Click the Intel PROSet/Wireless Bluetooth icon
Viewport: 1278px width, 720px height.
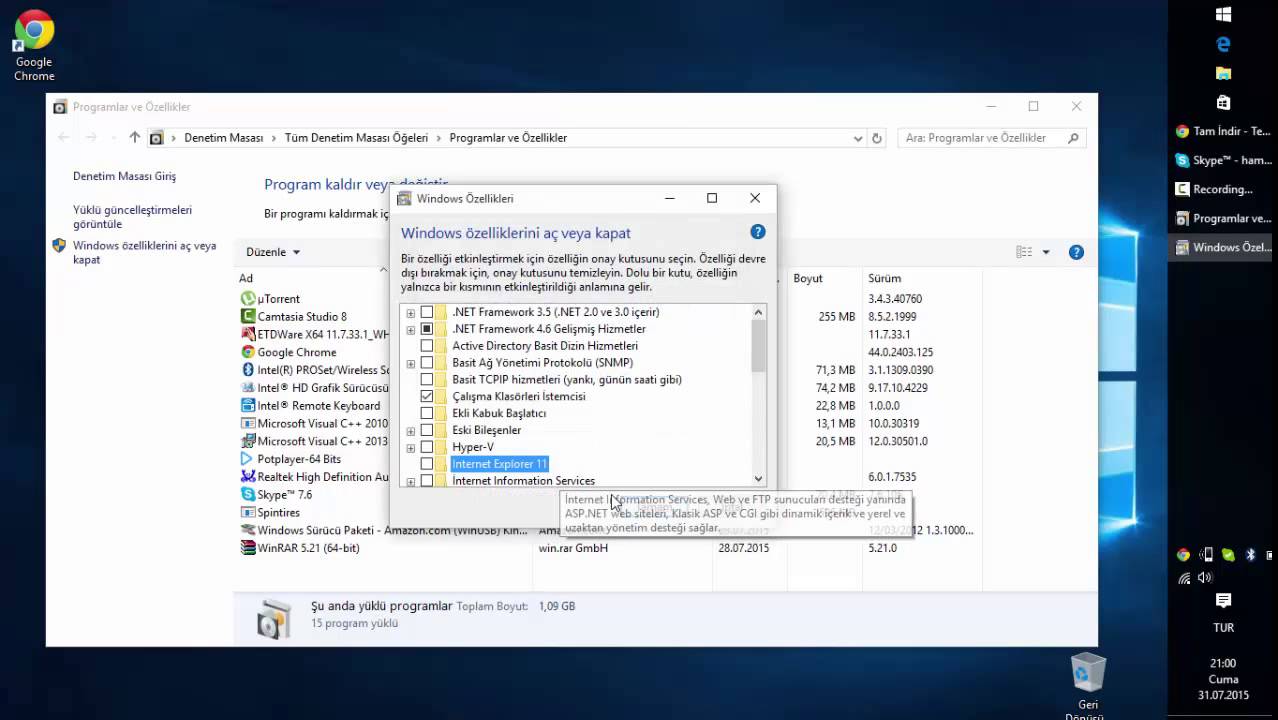[248, 370]
